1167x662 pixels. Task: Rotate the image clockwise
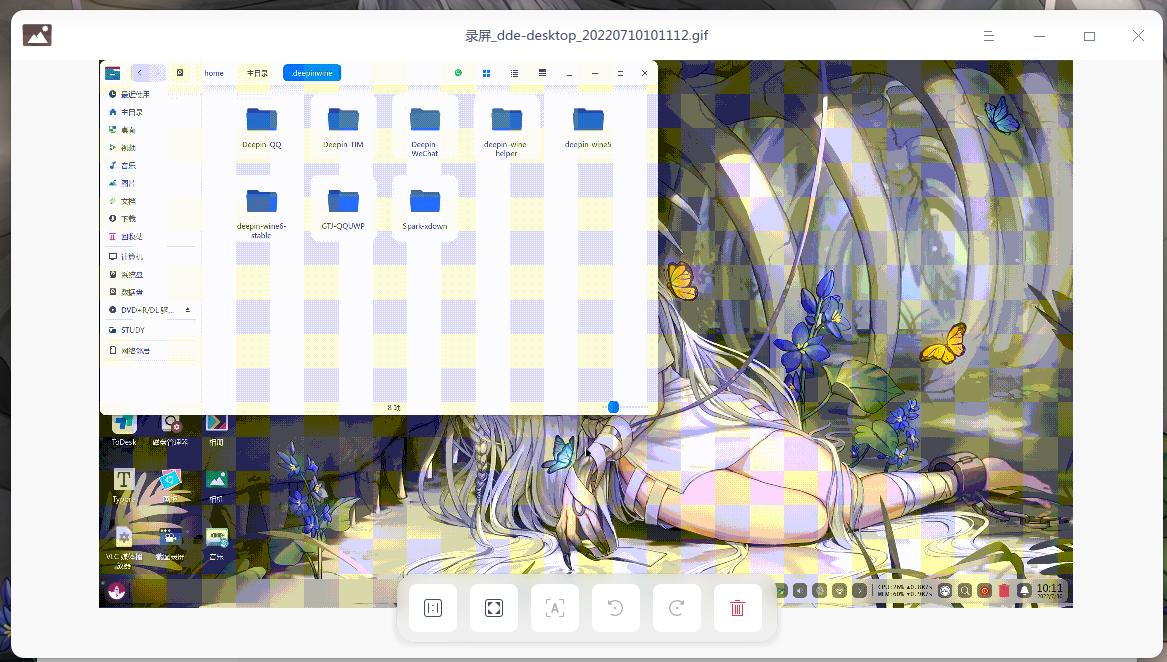coord(677,608)
